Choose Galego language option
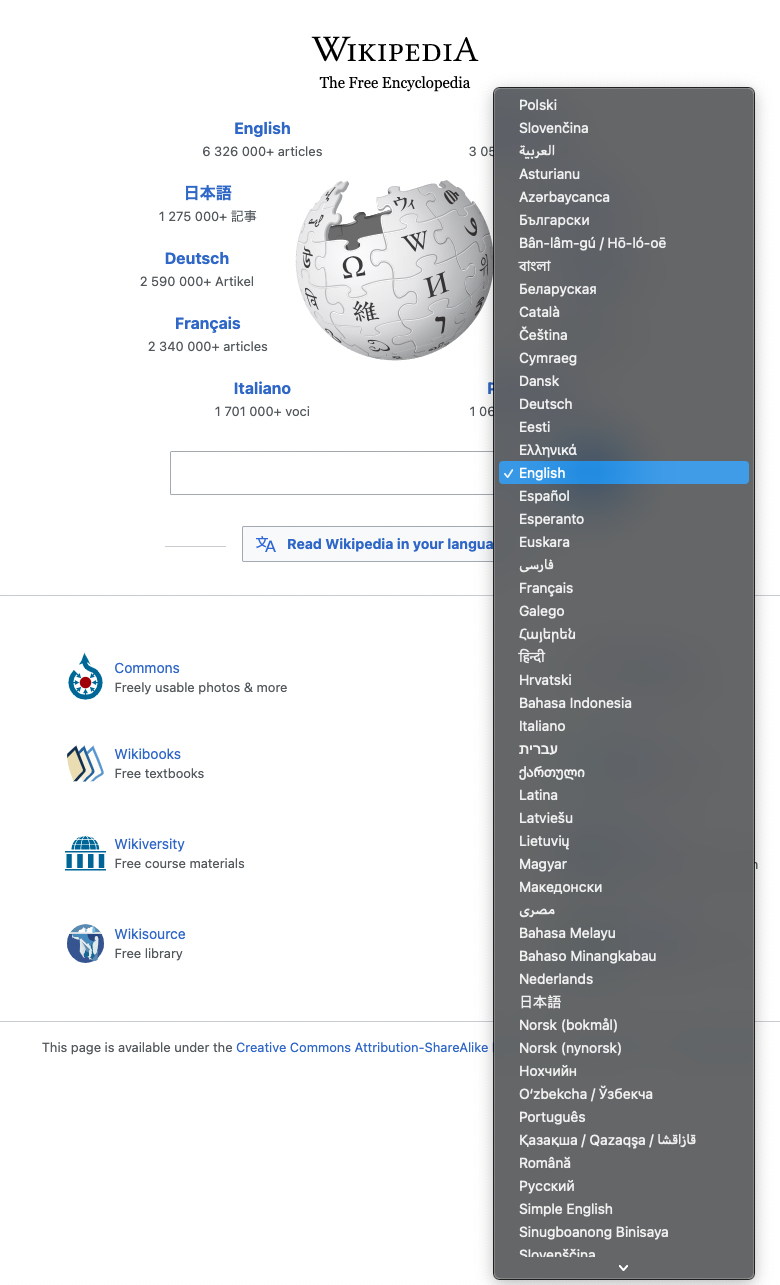 tap(624, 611)
